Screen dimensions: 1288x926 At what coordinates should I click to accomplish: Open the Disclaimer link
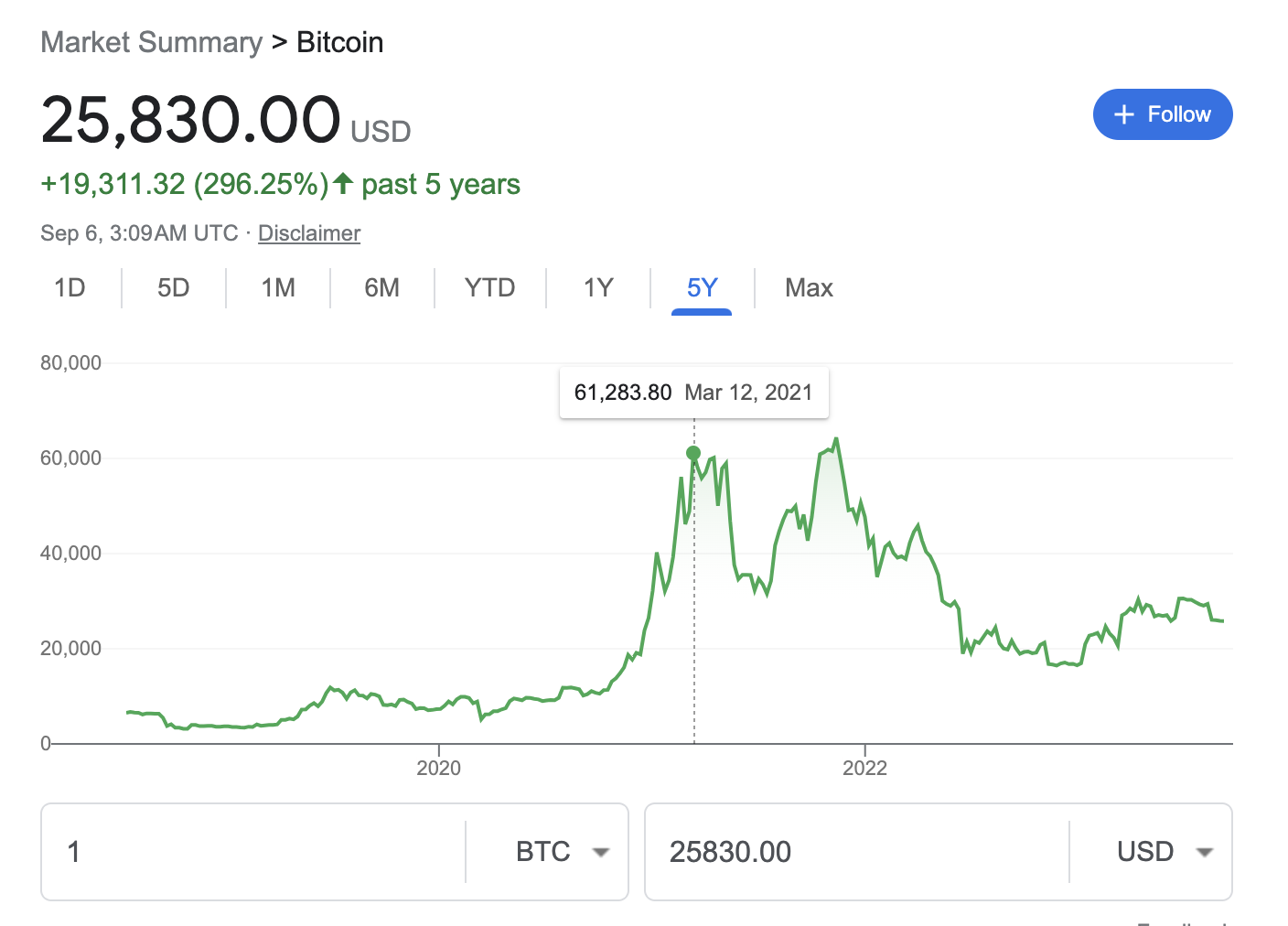click(309, 233)
